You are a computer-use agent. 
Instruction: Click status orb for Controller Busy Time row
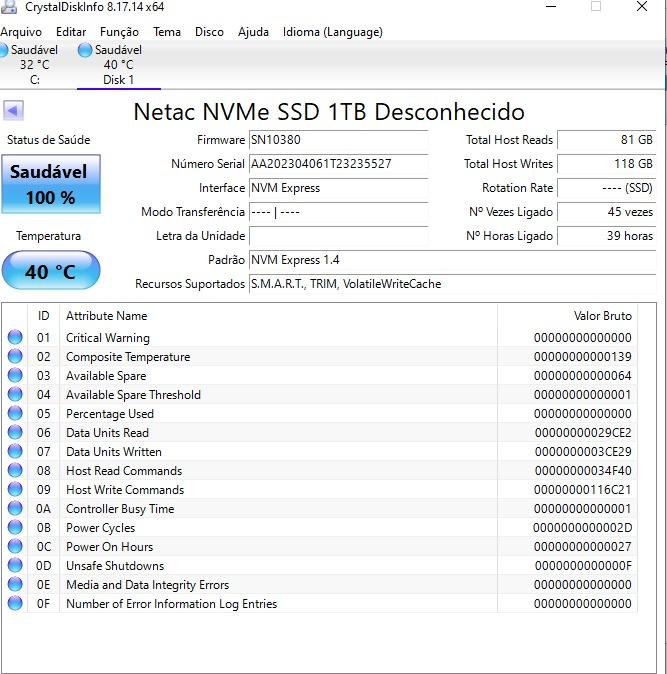tap(15, 508)
